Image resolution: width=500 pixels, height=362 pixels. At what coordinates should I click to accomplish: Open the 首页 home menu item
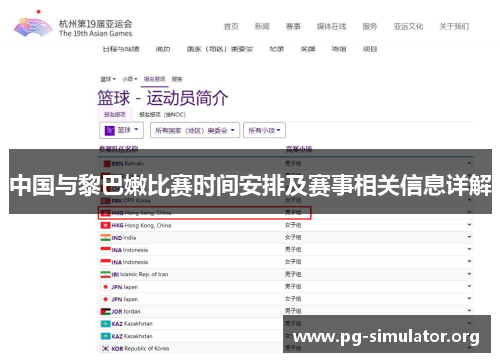coord(231,26)
